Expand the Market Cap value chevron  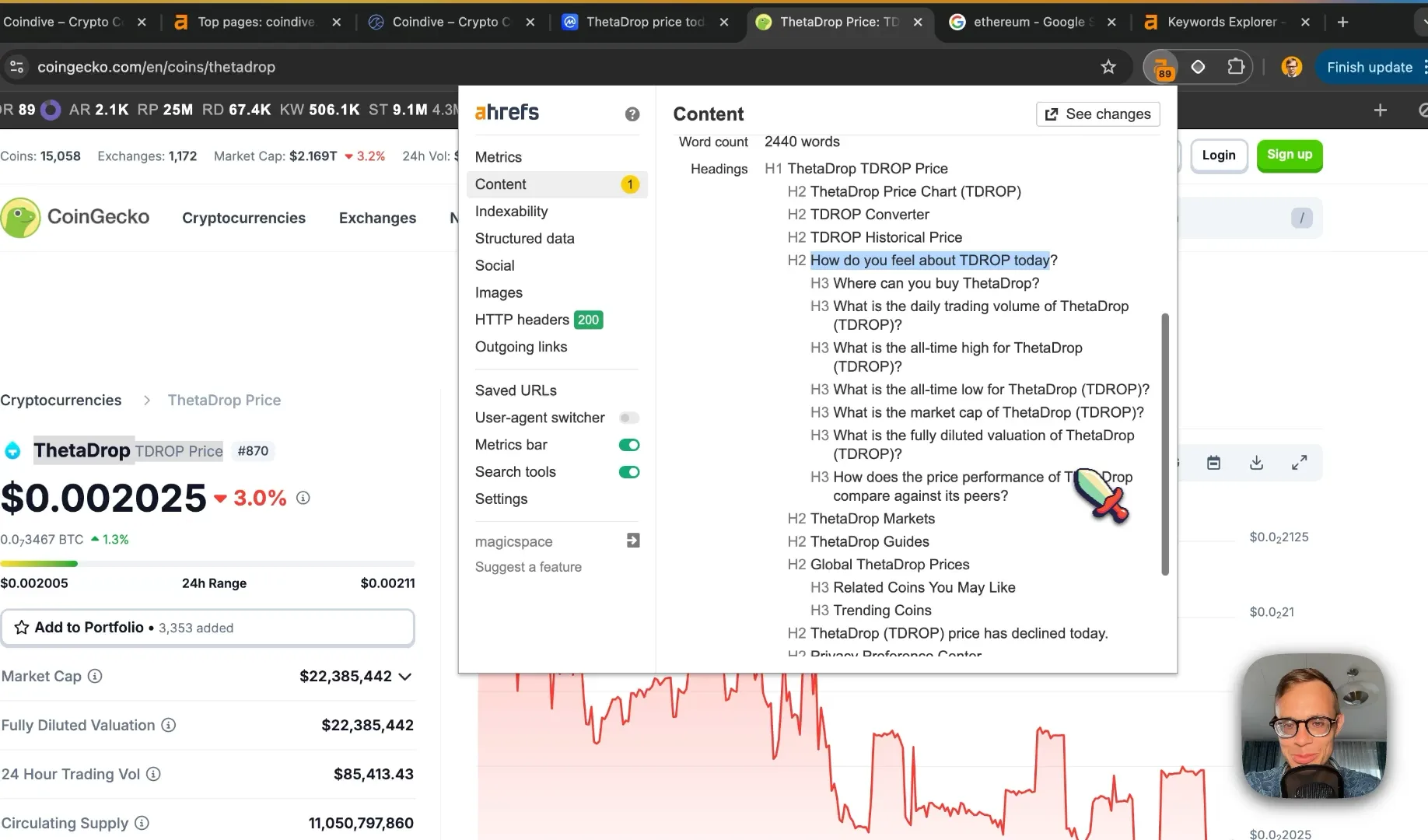404,677
